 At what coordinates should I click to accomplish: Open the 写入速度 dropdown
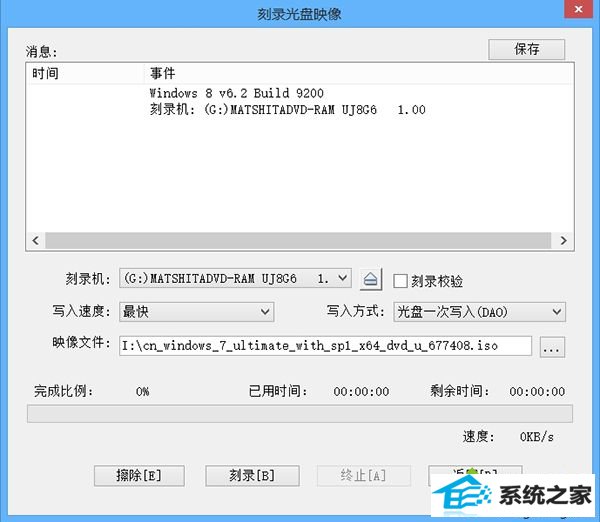[196, 312]
